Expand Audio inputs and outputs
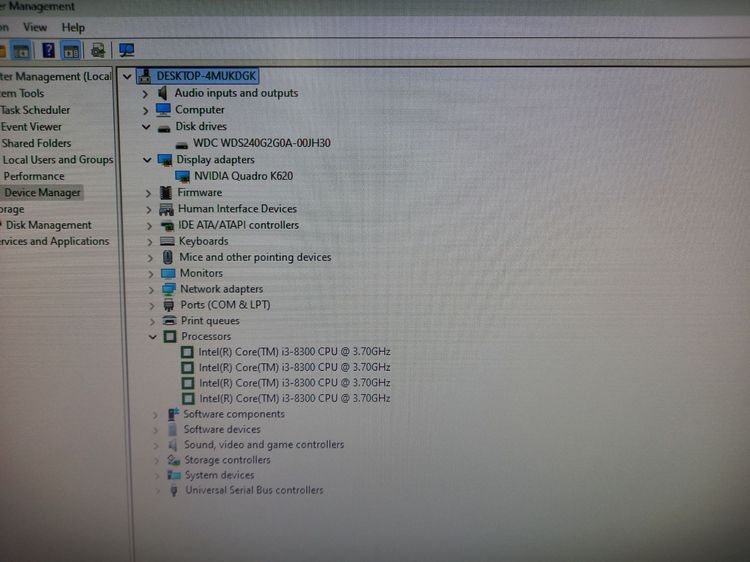Screen dimensions: 750x562 coord(145,94)
